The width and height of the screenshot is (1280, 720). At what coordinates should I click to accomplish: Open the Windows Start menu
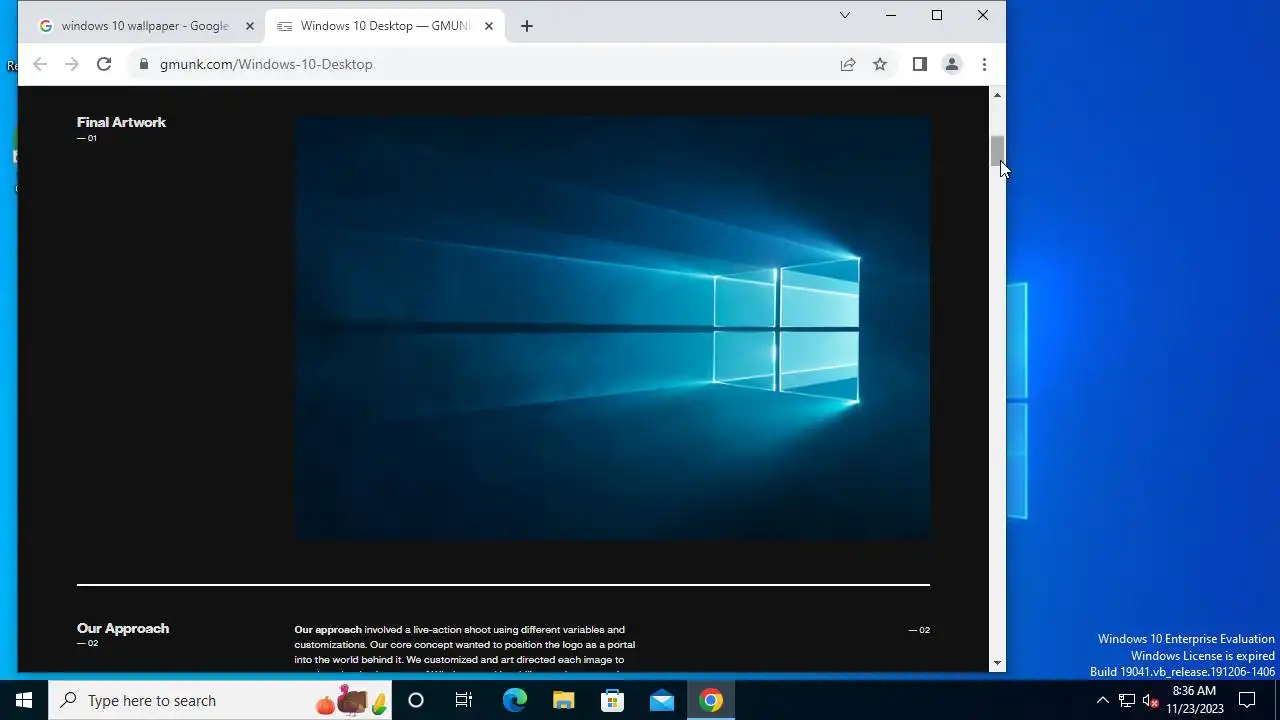(x=24, y=700)
